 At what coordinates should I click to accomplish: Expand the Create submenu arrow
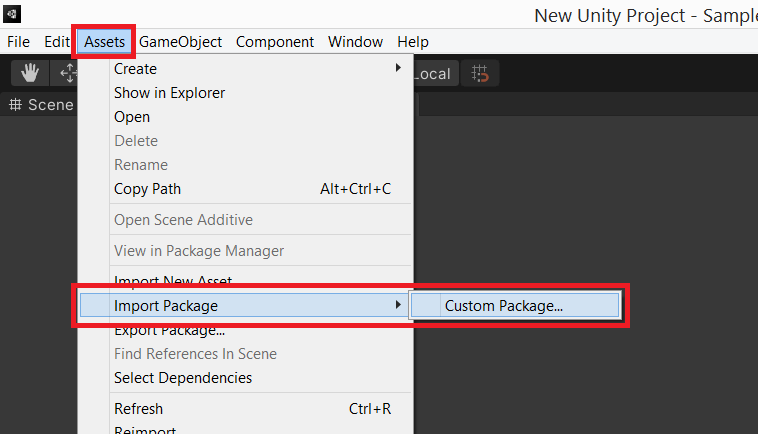click(398, 68)
